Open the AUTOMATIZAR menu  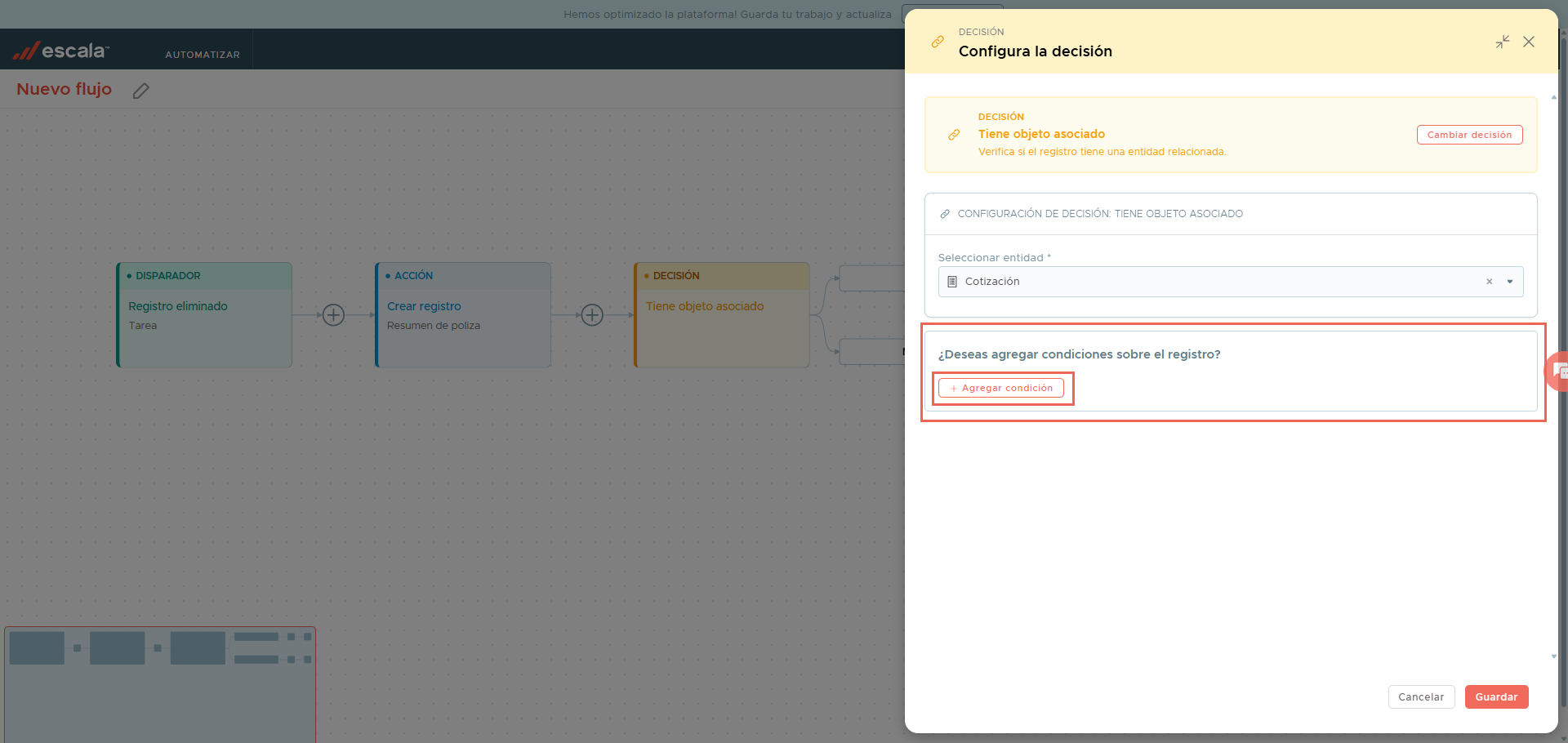[x=203, y=55]
